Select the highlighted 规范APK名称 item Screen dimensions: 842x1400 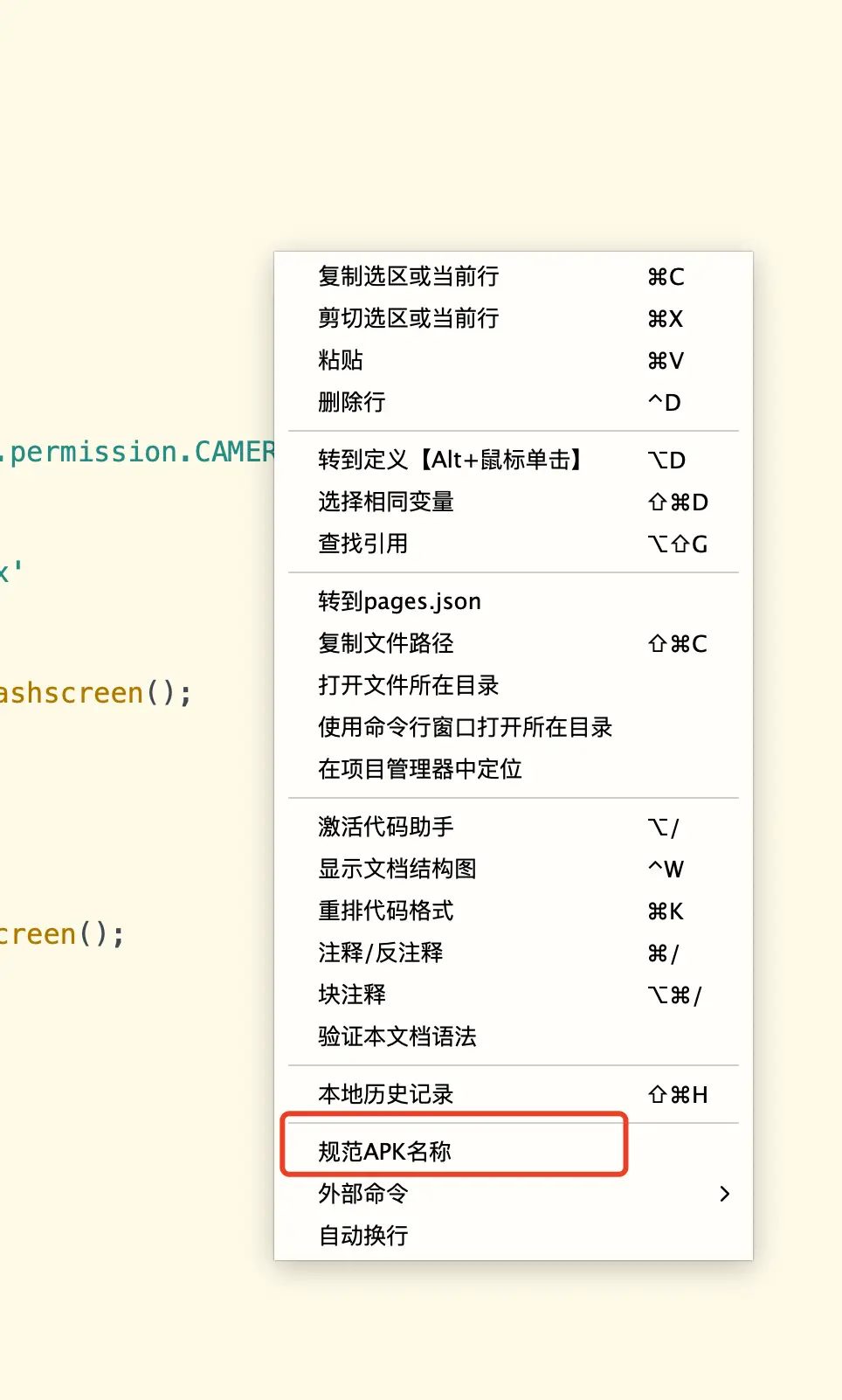(x=385, y=1153)
